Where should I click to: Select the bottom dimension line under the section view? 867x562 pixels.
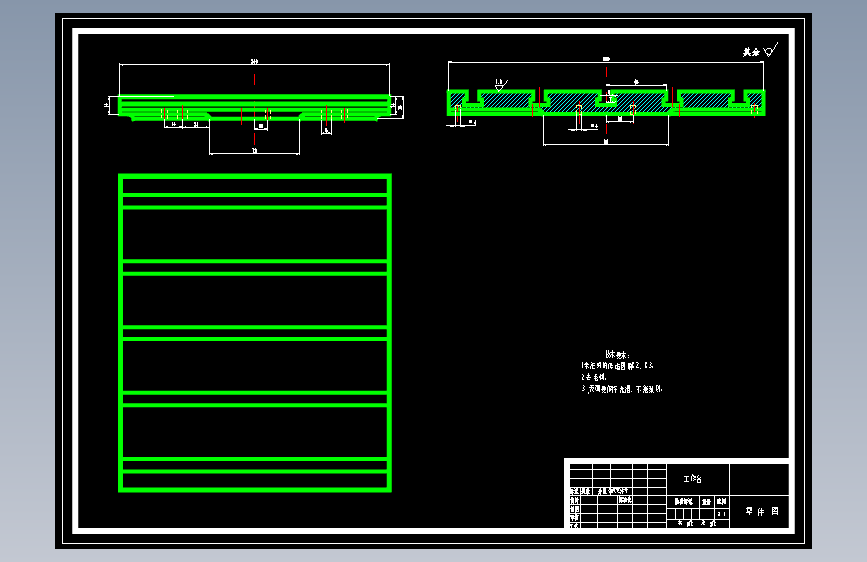pyautogui.click(x=606, y=144)
